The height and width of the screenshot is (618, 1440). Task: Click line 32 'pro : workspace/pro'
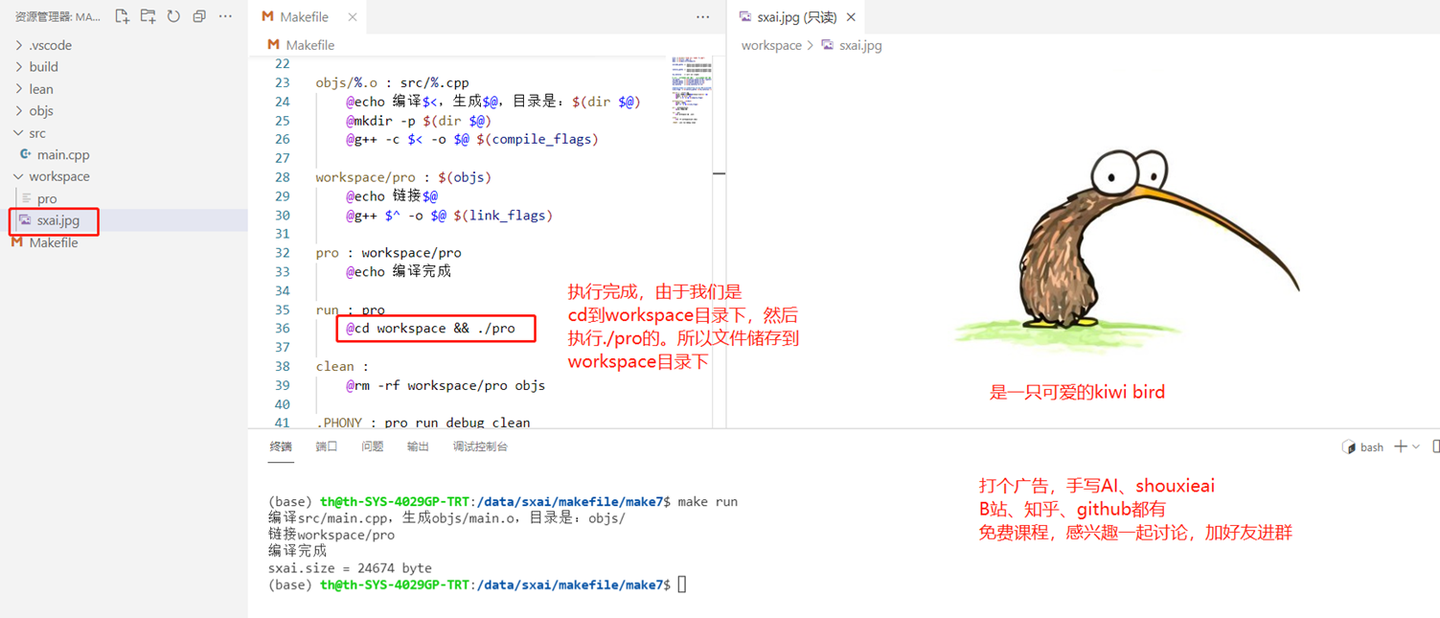coord(388,253)
